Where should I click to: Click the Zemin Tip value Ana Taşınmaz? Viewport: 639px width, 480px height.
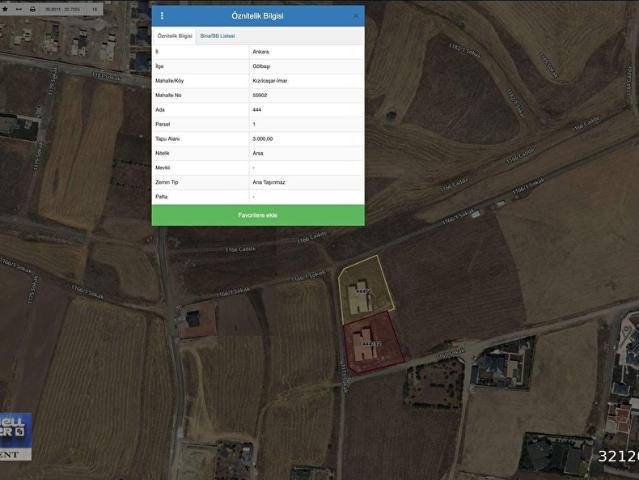point(270,182)
